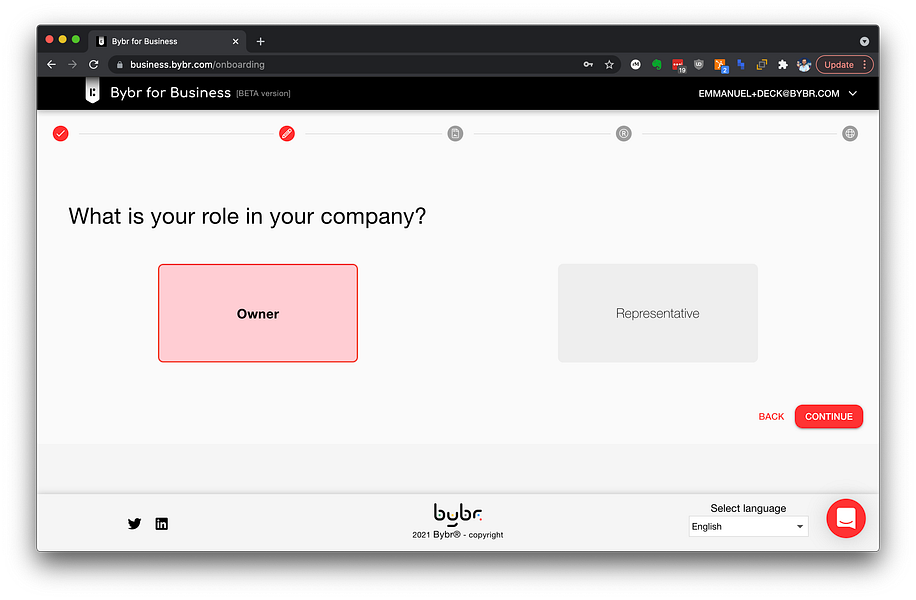Screen dimensions: 916x600
Task: Open the Twitter icon in the footer
Action: 134,523
